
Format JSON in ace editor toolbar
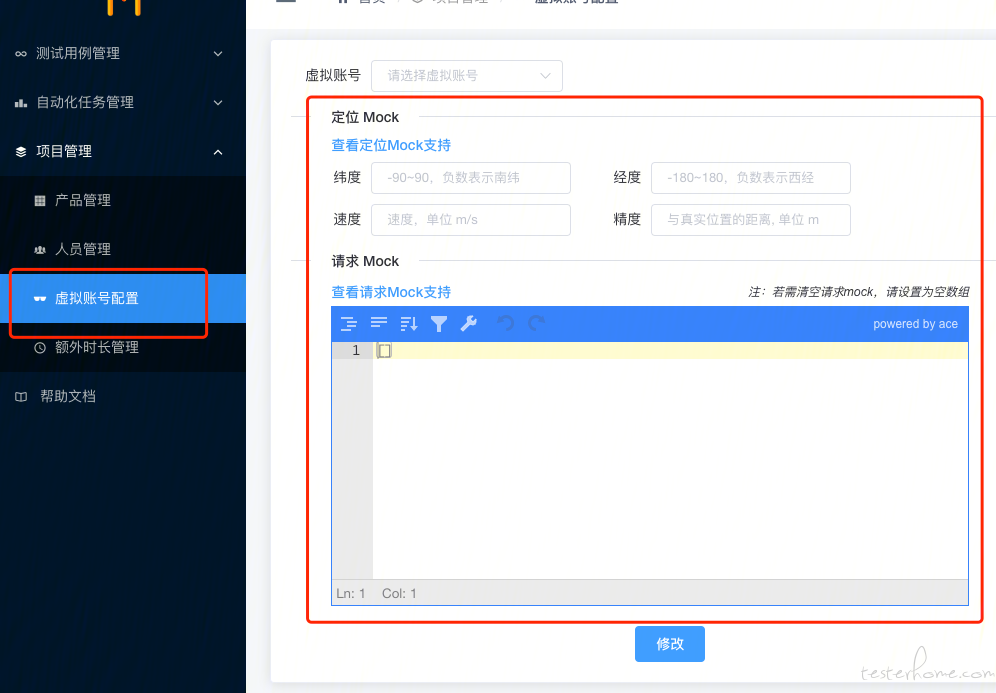(348, 324)
